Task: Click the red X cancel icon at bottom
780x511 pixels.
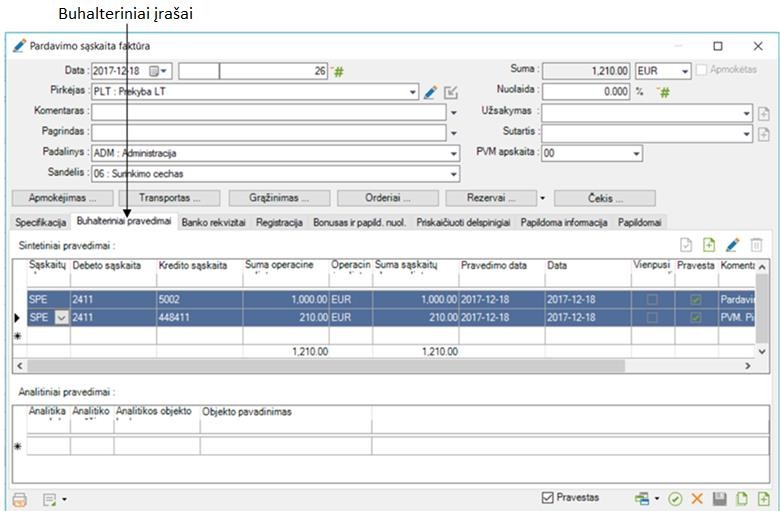Action: tap(697, 498)
